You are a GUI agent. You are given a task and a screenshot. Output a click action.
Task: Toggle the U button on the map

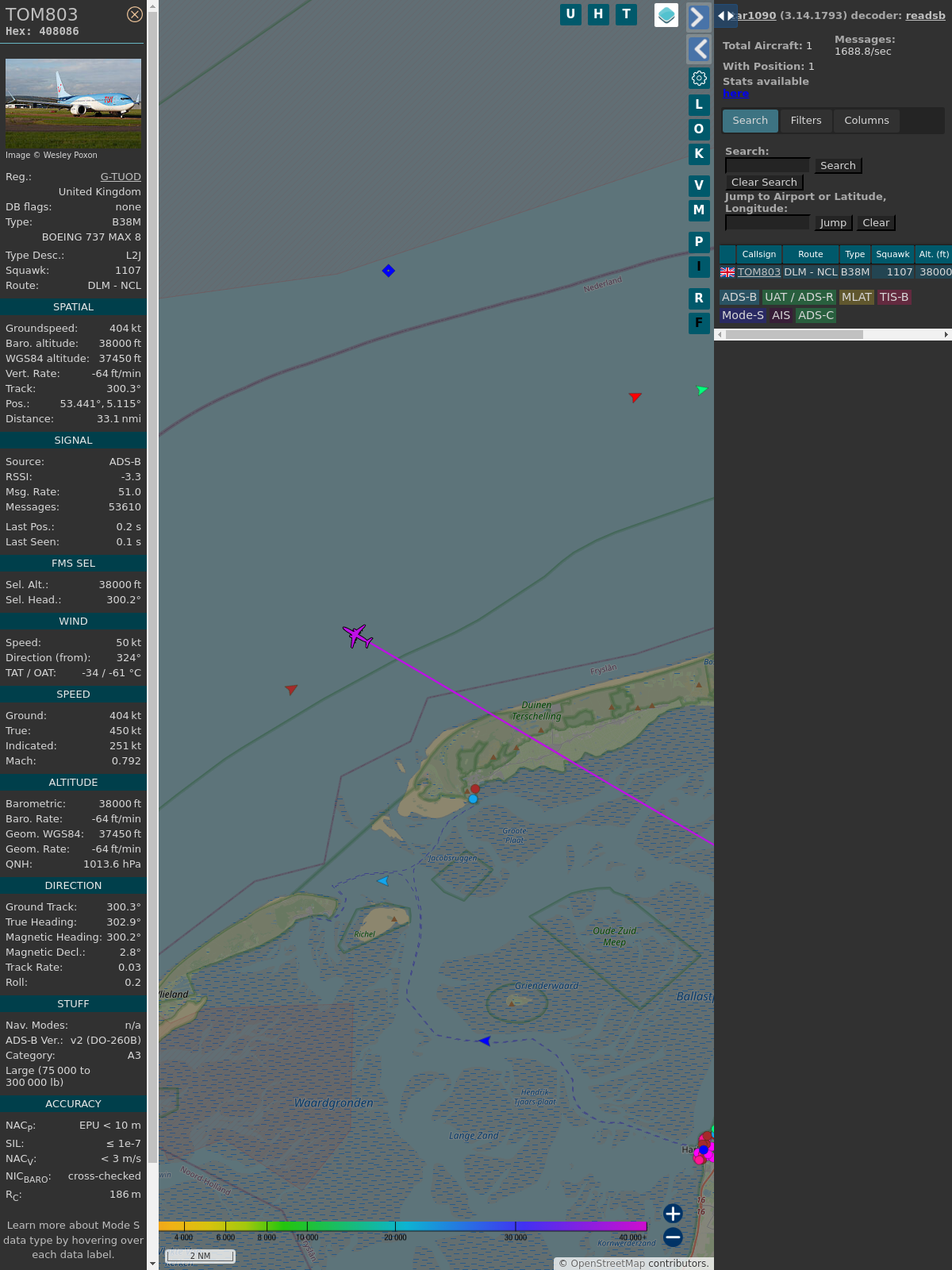coord(570,14)
